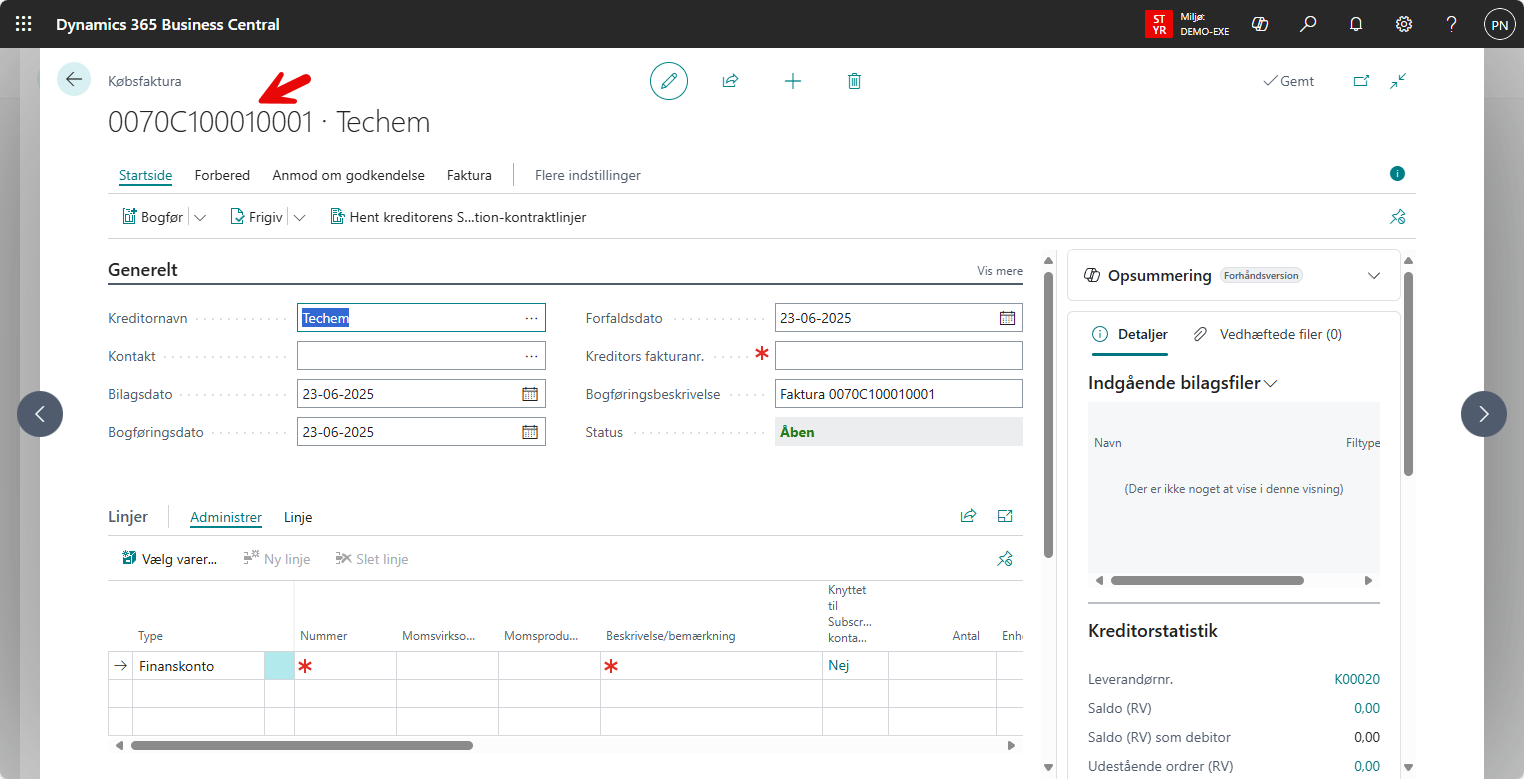Viewport: 1524px width, 779px height.
Task: Open the Bogføringsdato calendar picker
Action: (530, 432)
